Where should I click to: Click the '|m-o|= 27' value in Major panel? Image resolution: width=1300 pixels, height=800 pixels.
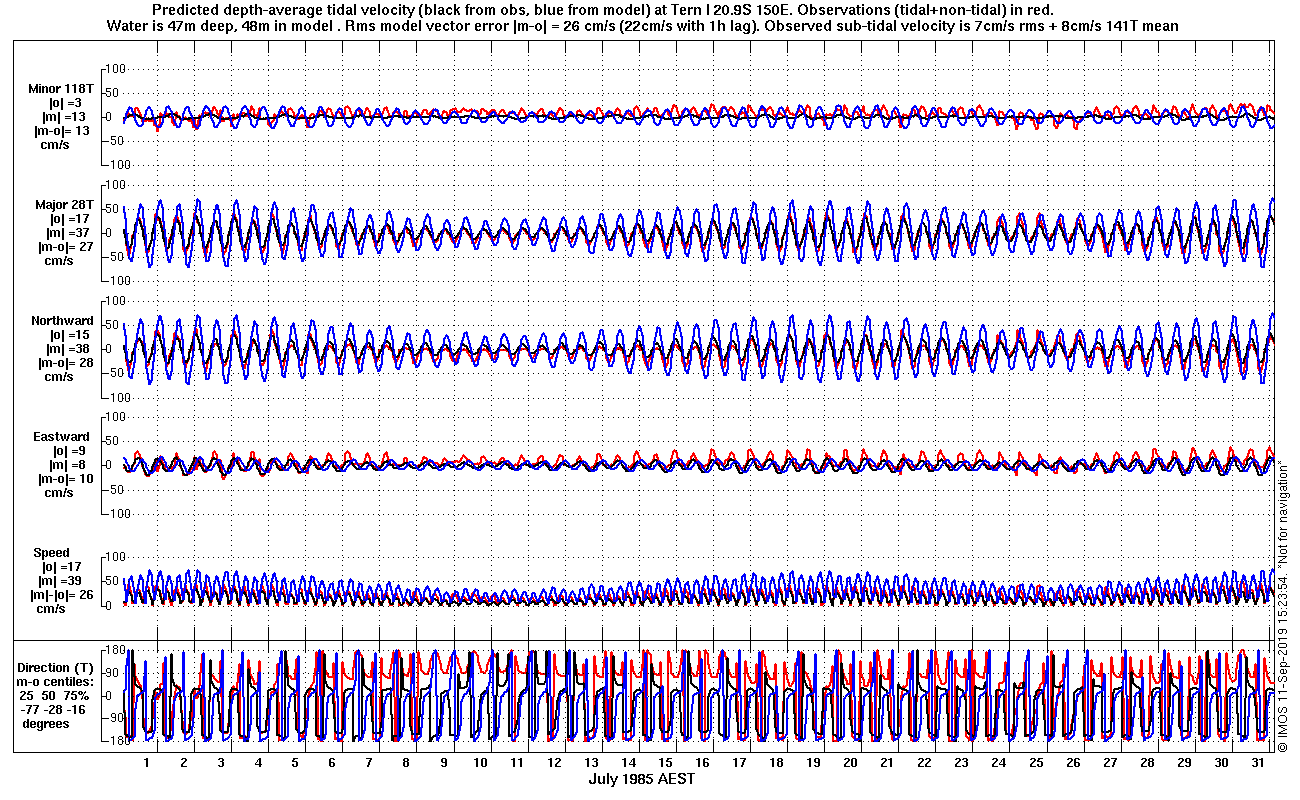pos(64,247)
